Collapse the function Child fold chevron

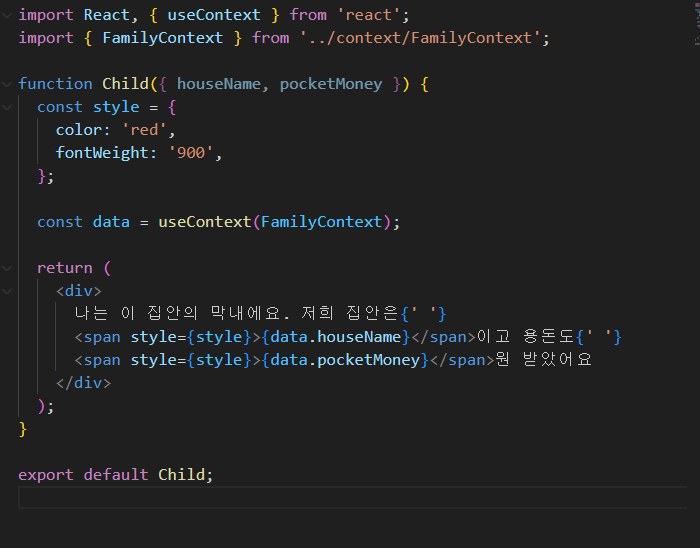7,84
